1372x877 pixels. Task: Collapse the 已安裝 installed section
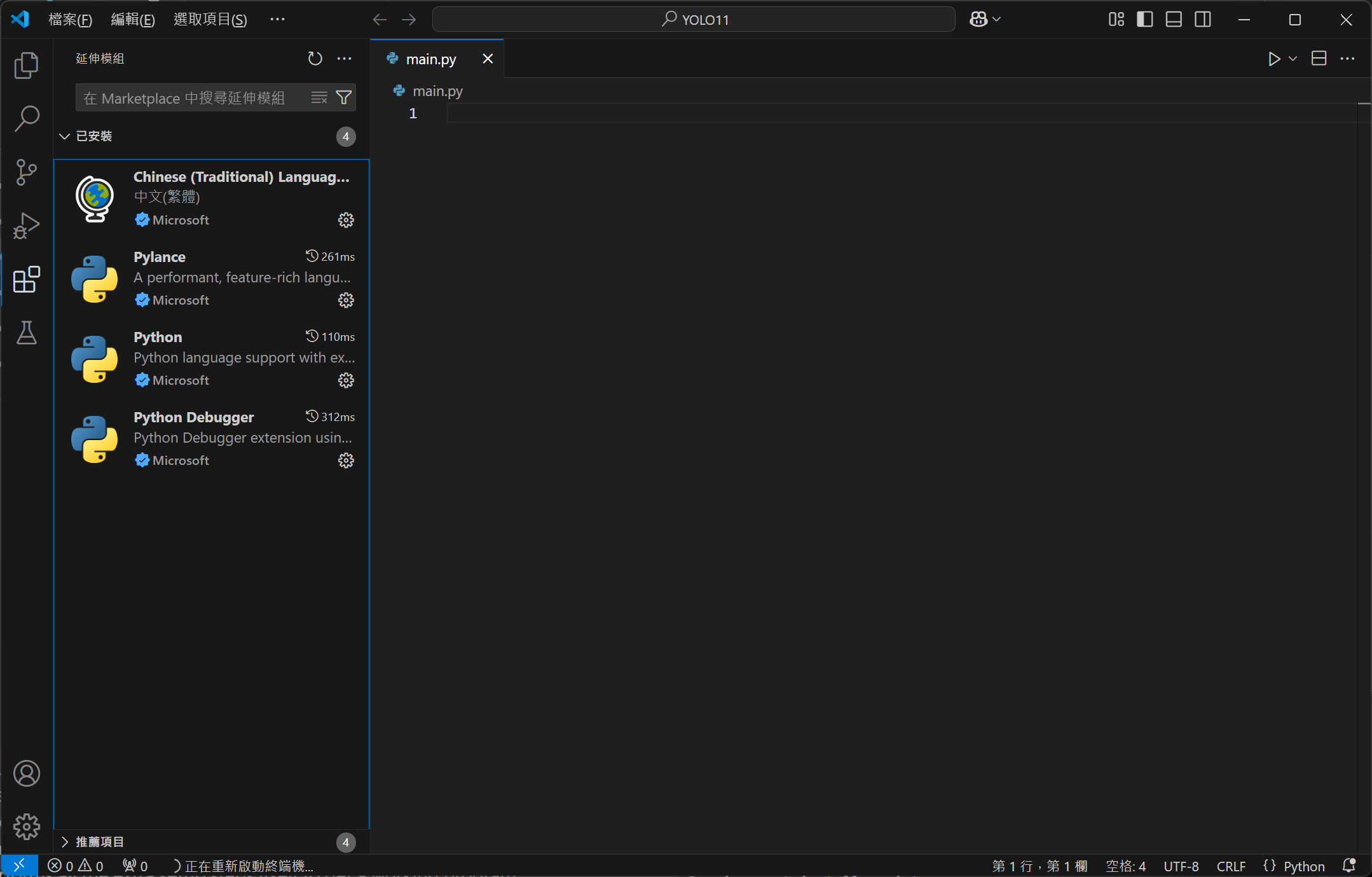[65, 136]
